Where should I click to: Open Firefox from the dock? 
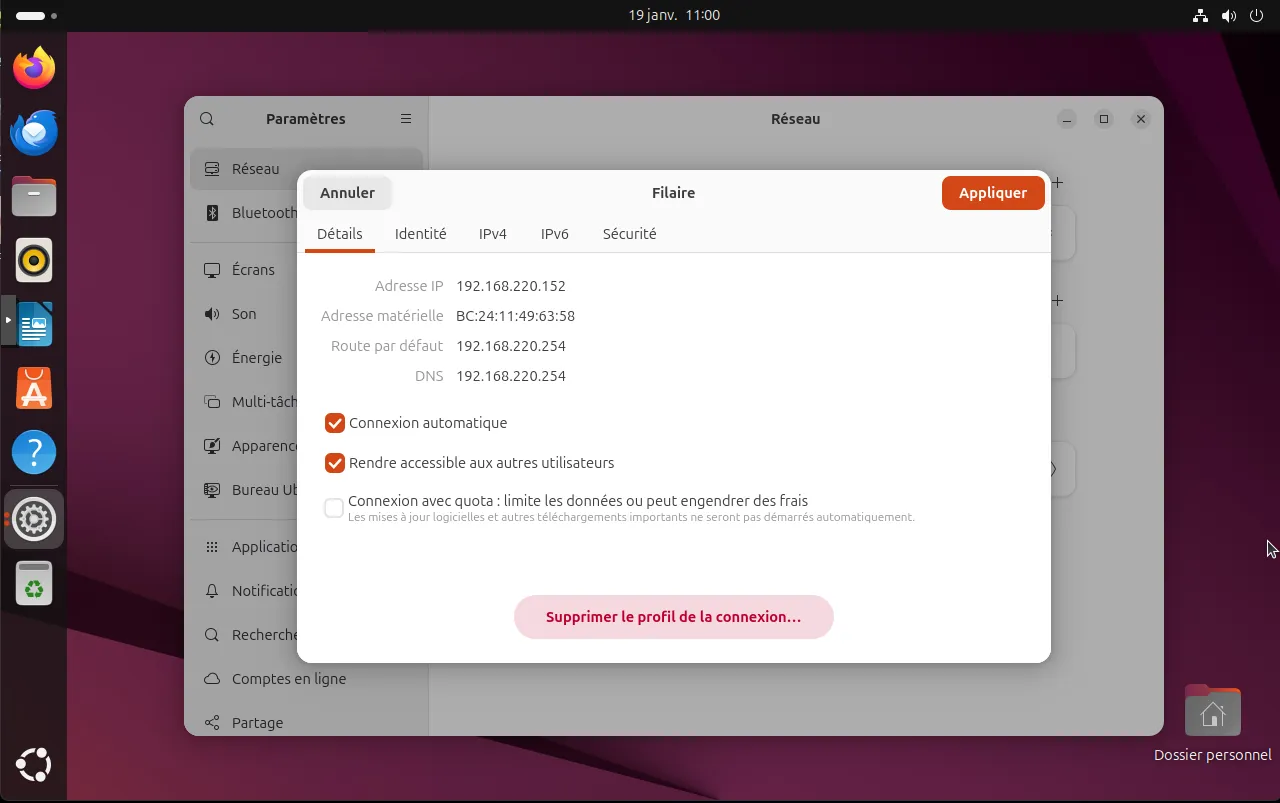tap(34, 68)
